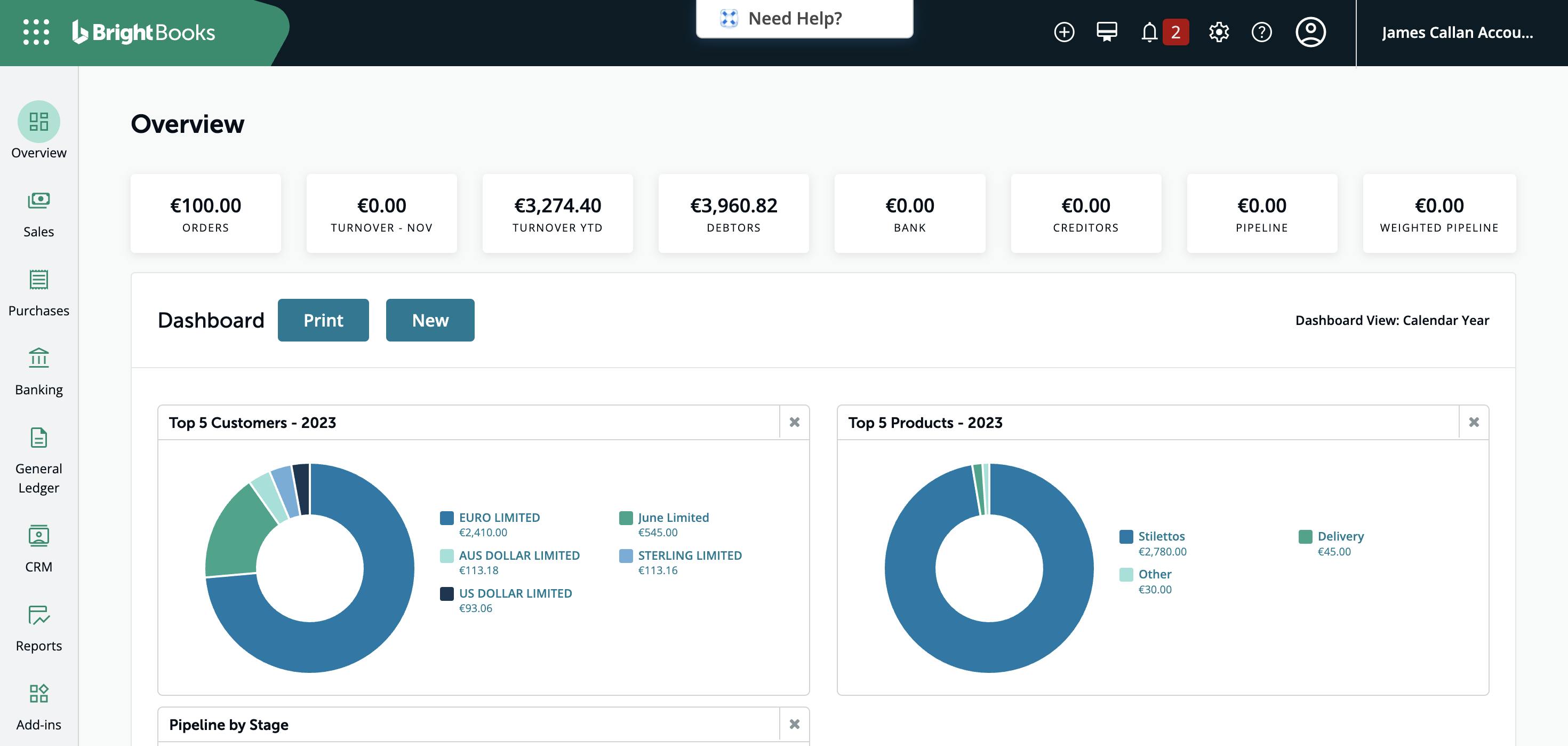The width and height of the screenshot is (1568, 746).
Task: Click the Add-ins menu label
Action: 39,725
